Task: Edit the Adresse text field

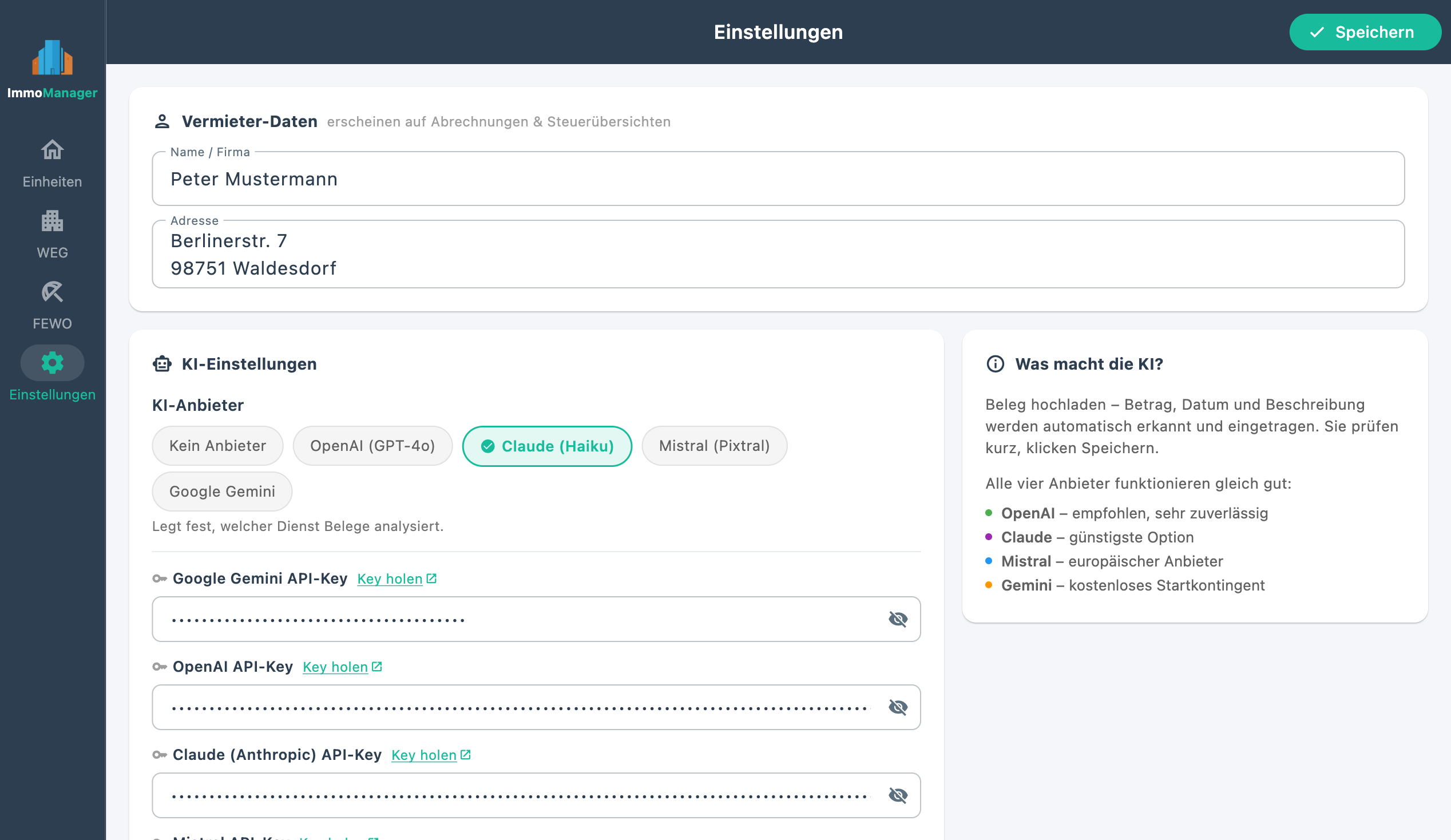Action: tap(779, 254)
